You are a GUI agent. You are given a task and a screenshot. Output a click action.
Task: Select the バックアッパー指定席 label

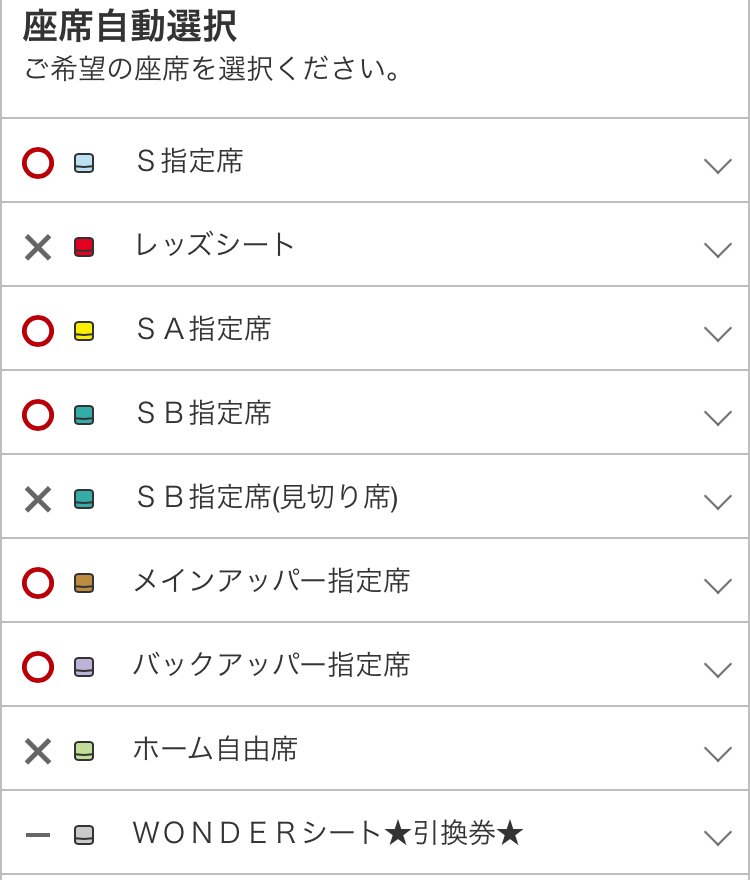pos(271,665)
